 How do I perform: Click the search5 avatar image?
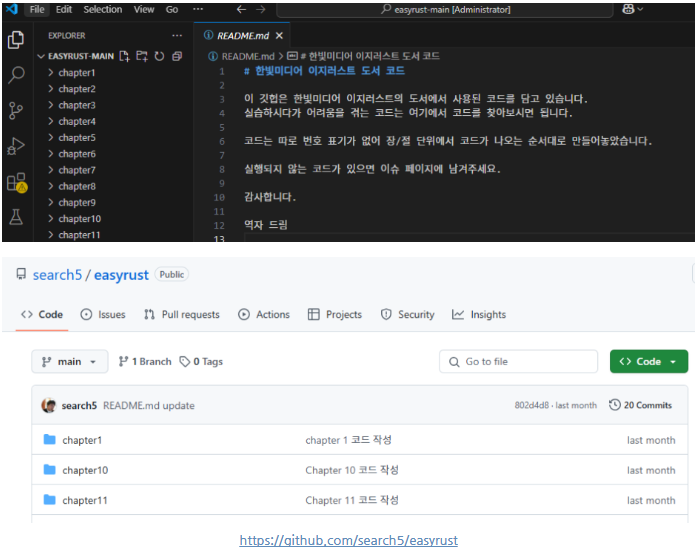49,405
